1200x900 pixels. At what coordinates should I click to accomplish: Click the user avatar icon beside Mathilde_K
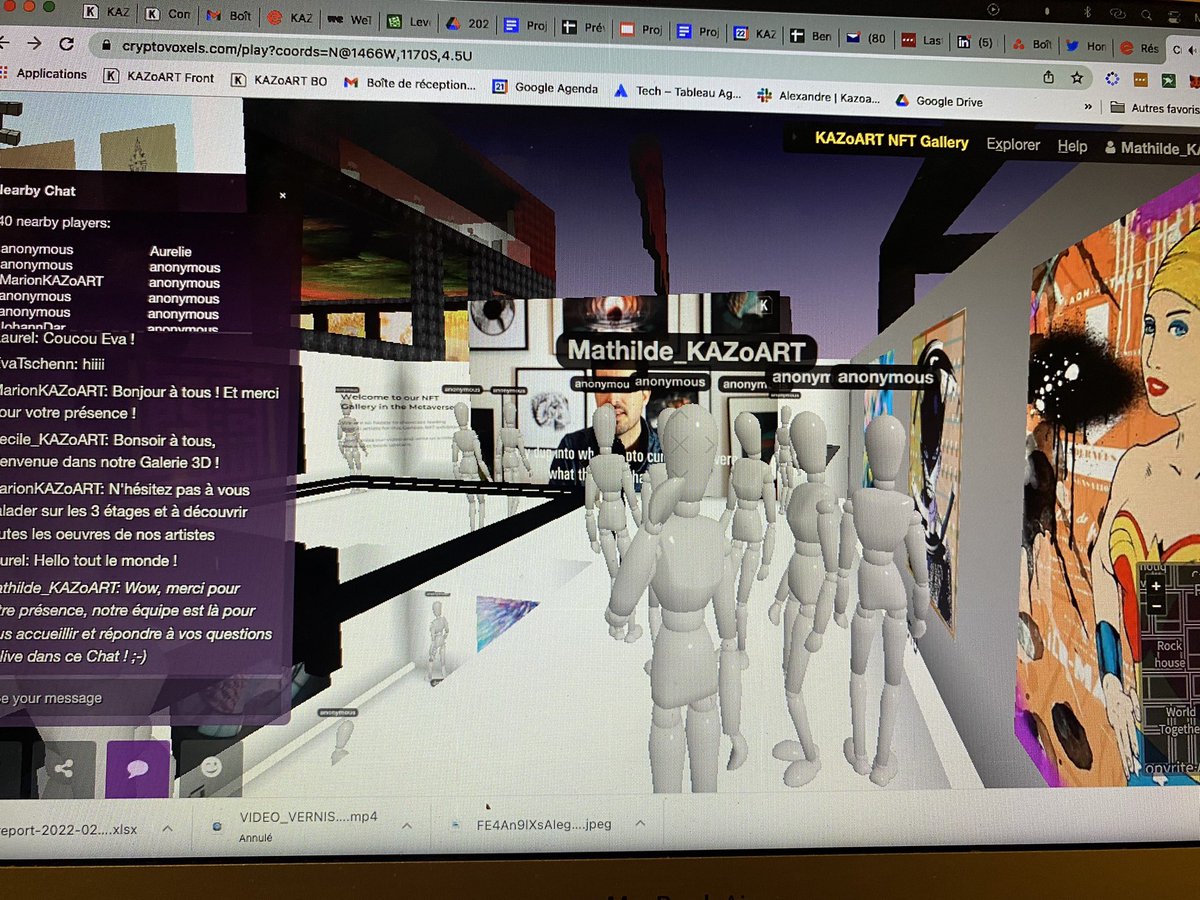click(1112, 147)
